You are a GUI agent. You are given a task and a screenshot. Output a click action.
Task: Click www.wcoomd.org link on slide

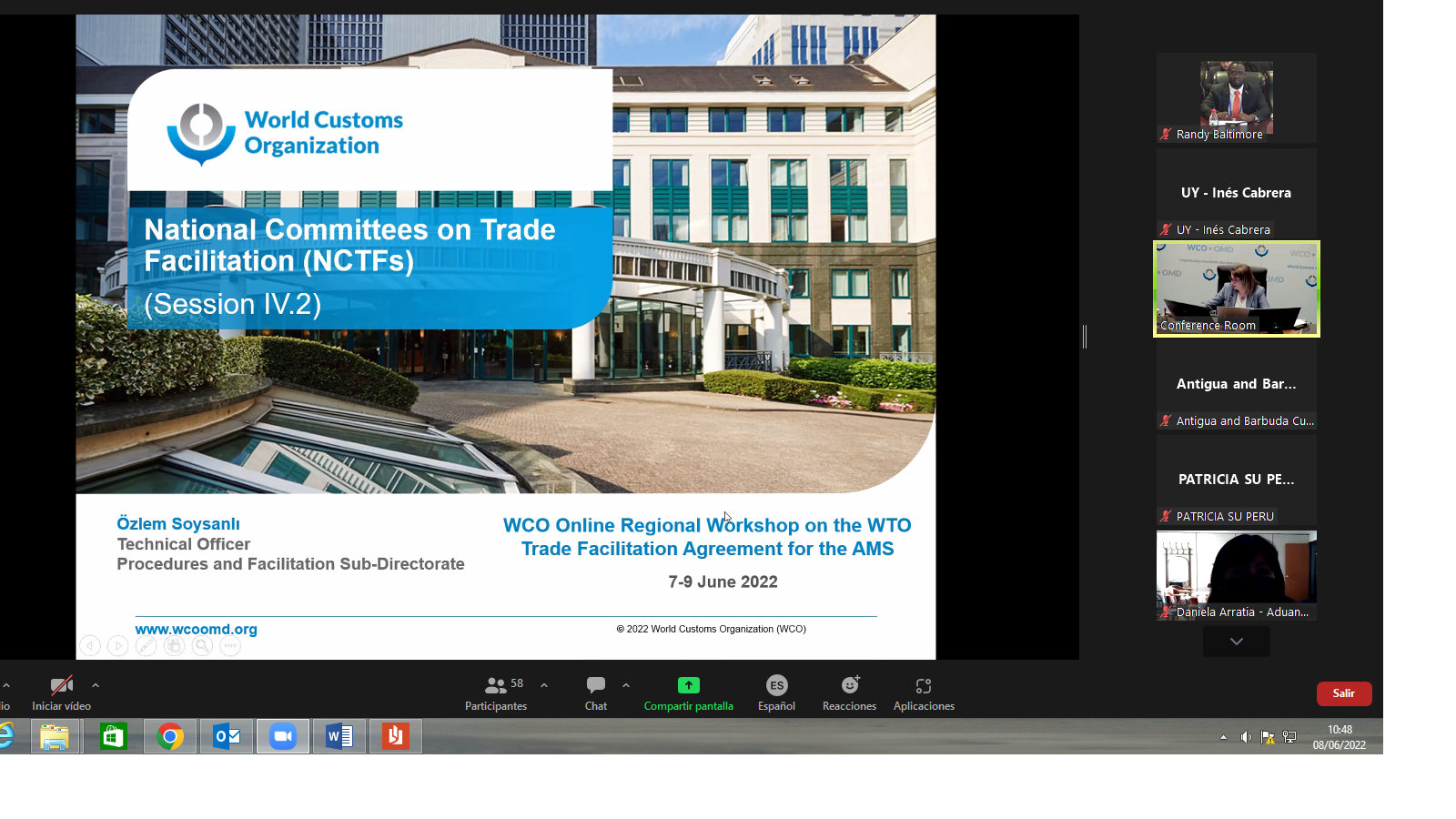pyautogui.click(x=197, y=629)
